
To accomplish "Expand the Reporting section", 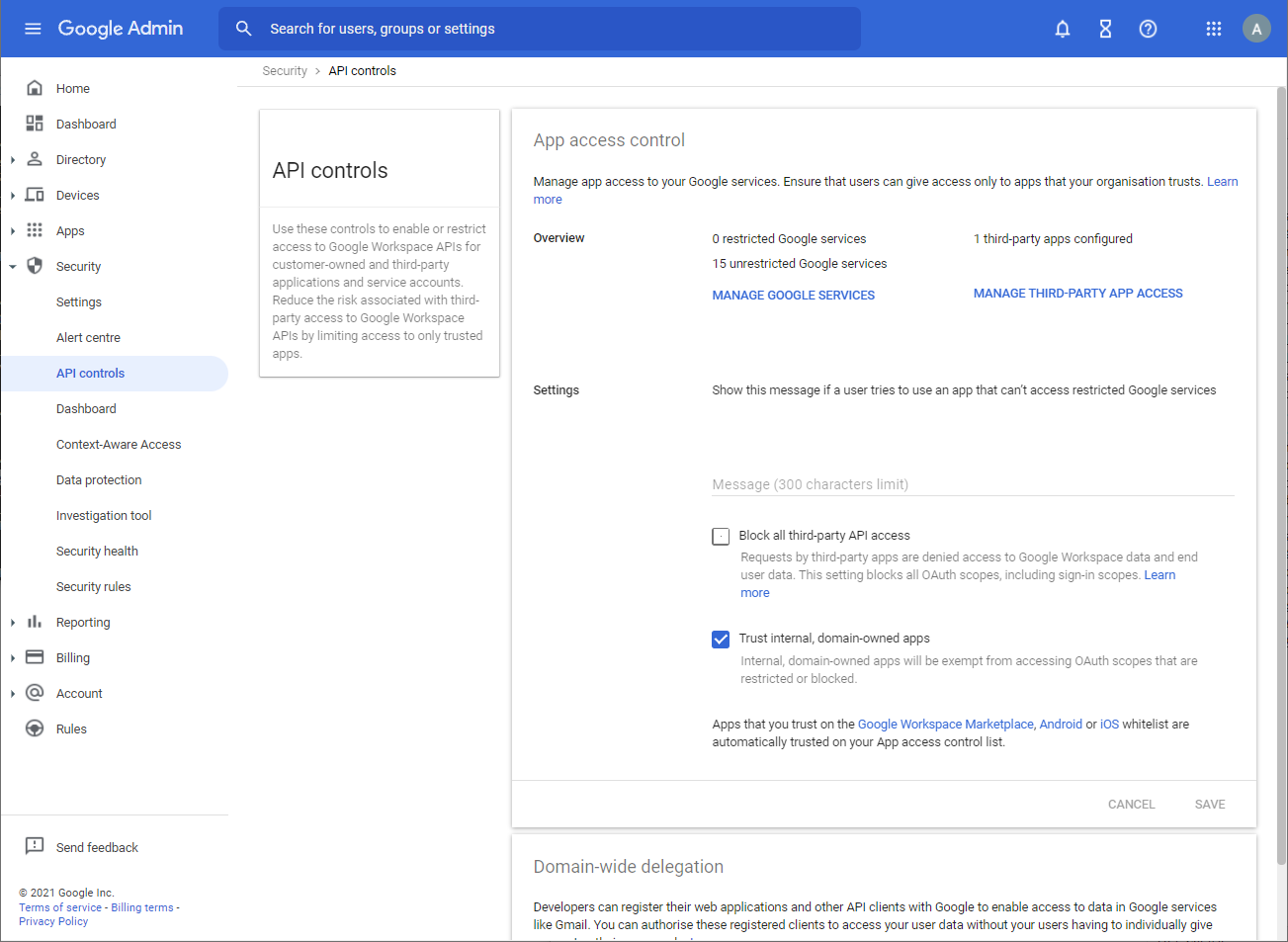I will pos(12,622).
